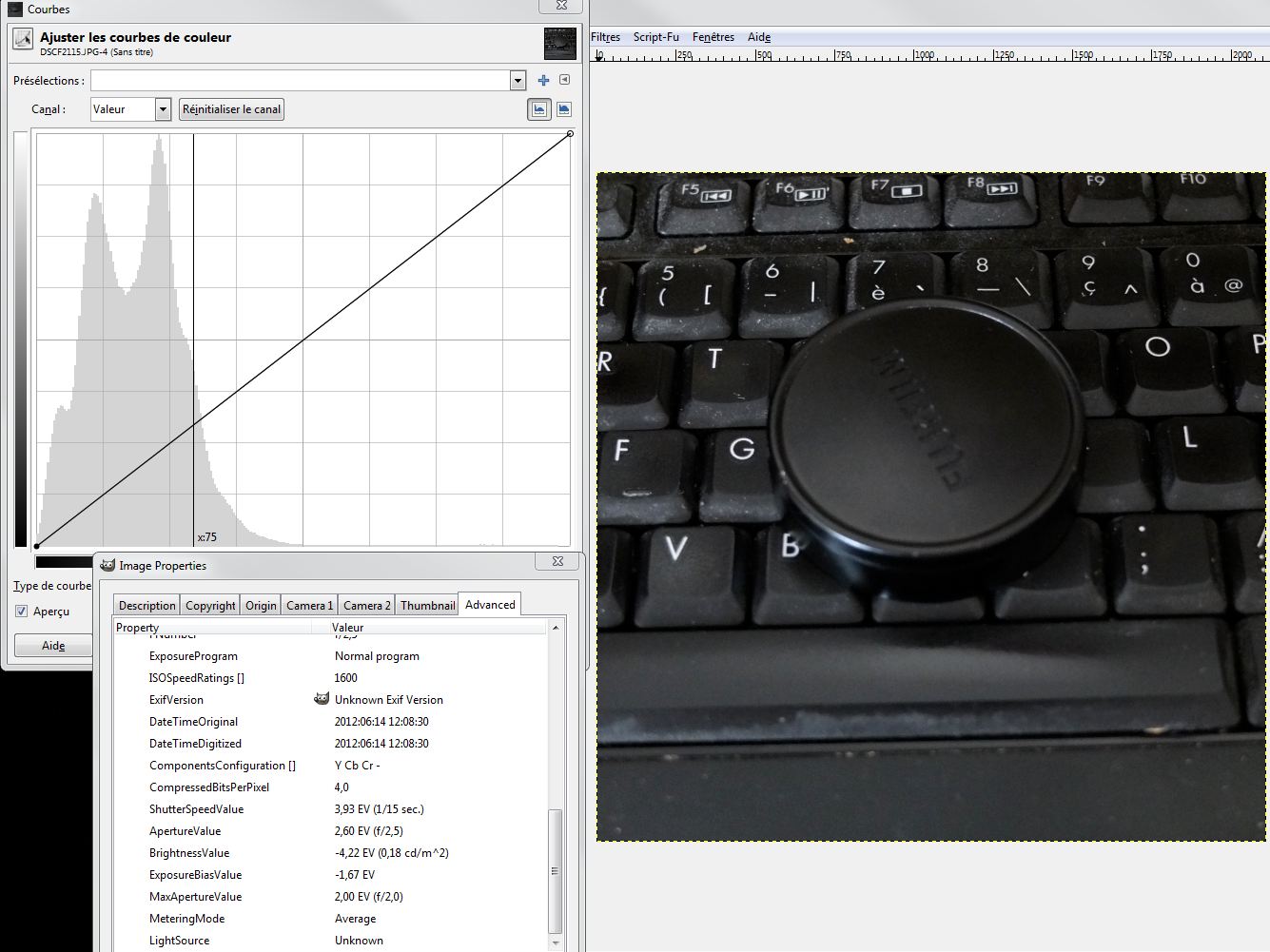Image resolution: width=1270 pixels, height=952 pixels.
Task: Click the Wilber icon beside Unknown Exif Version
Action: (x=322, y=699)
